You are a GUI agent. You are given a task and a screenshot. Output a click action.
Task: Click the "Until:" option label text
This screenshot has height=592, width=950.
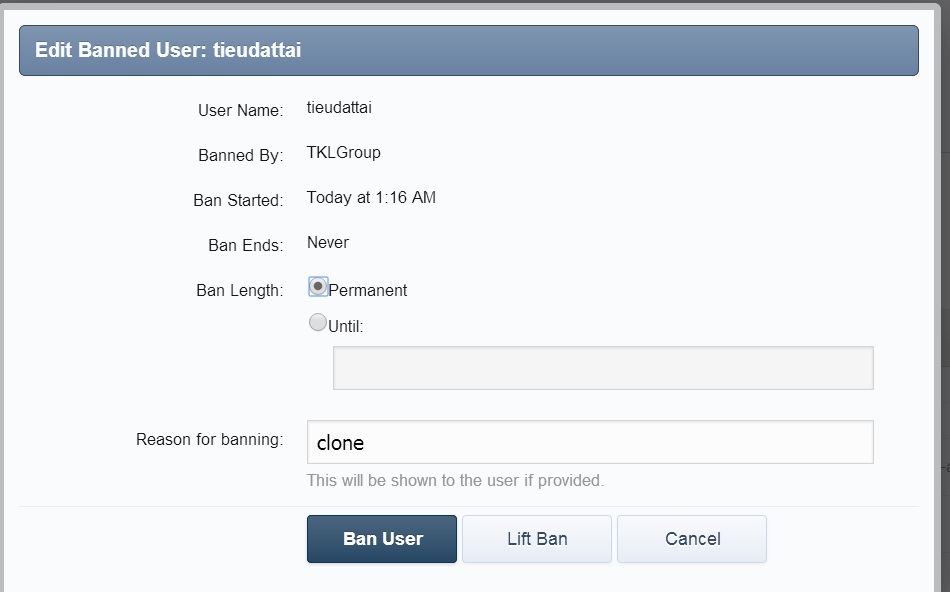346,327
